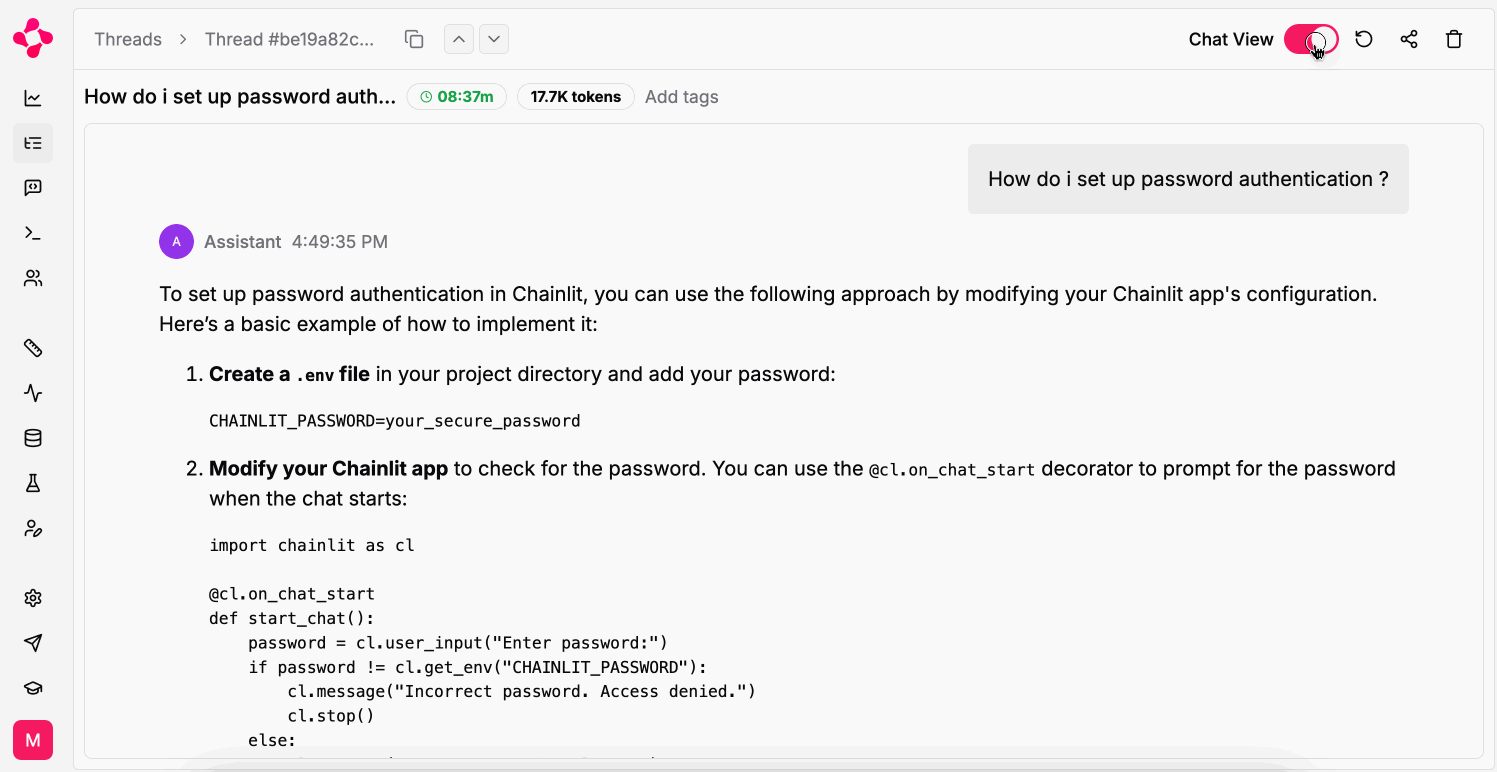Viewport: 1497px width, 772px height.
Task: Click the paper plane send icon in sidebar
Action: [x=33, y=643]
